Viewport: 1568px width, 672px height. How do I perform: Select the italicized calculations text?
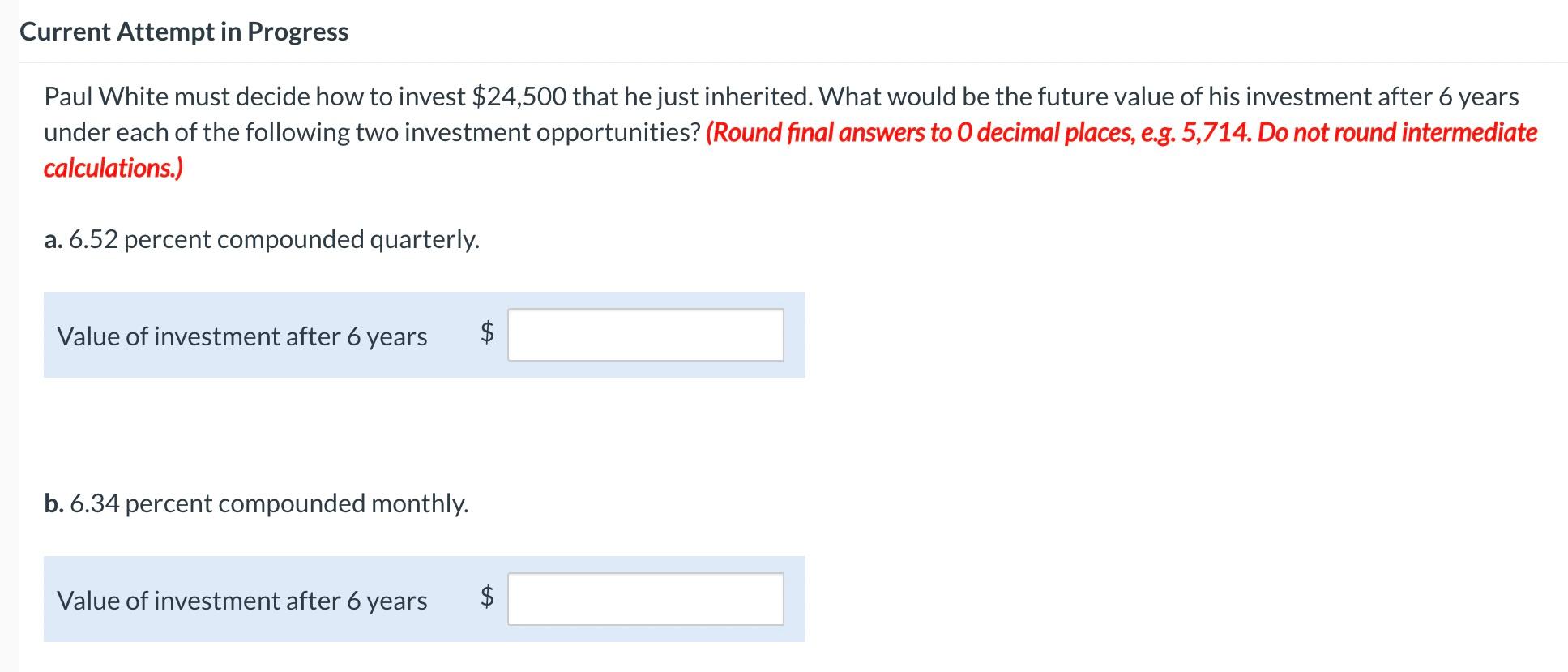click(x=113, y=168)
